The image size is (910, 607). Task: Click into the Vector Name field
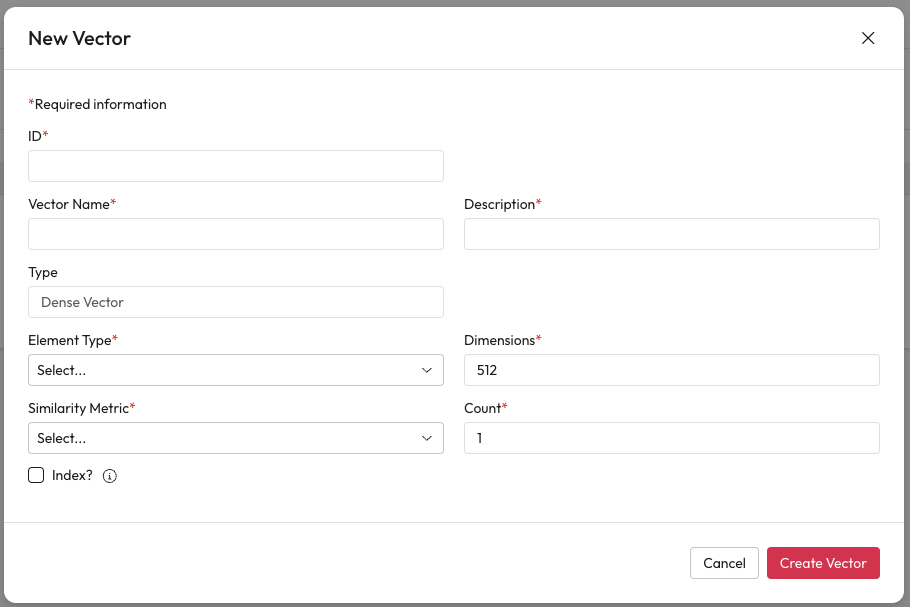[x=235, y=234]
